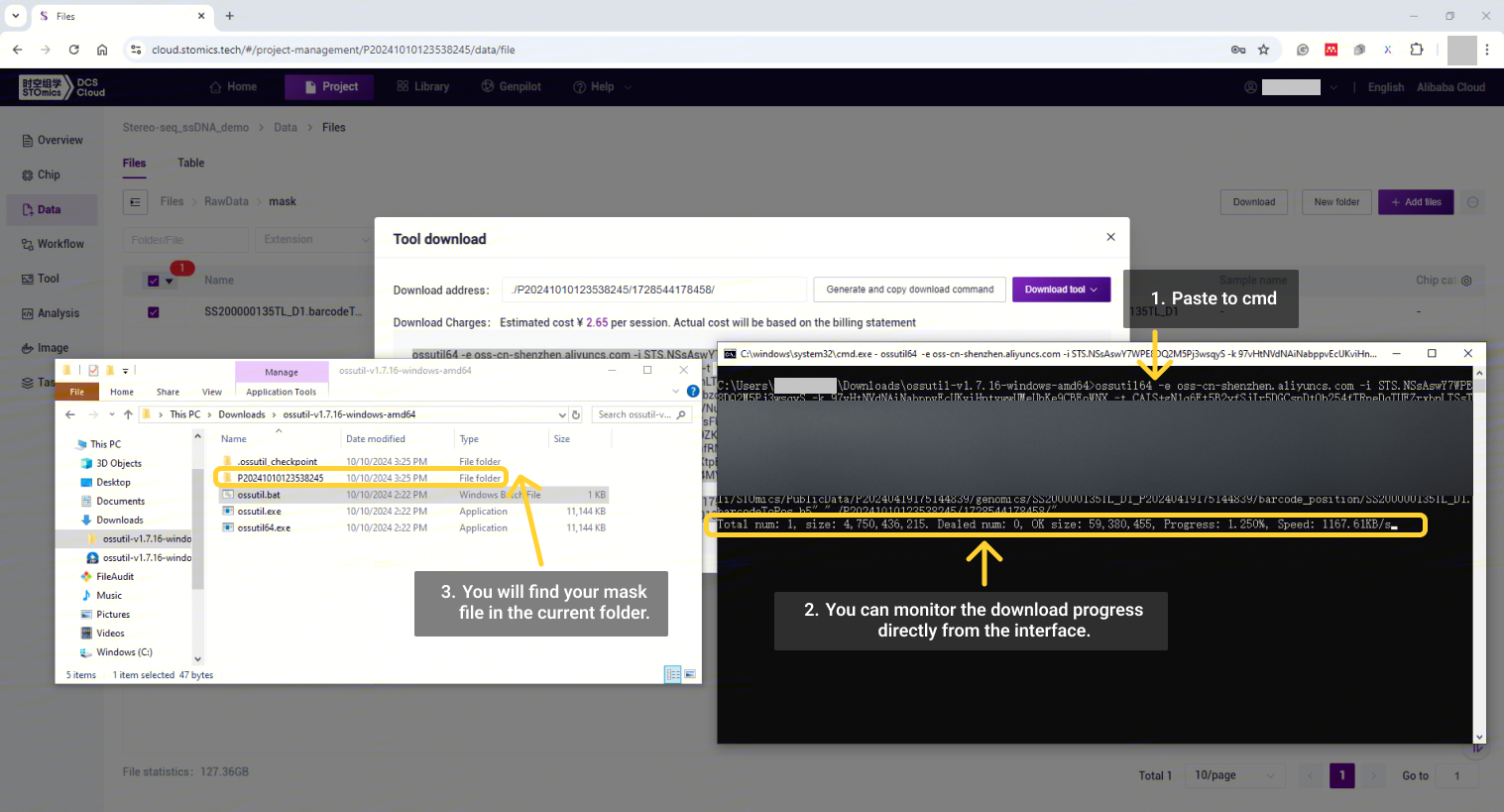Close the Tool download dialog

tap(1110, 237)
